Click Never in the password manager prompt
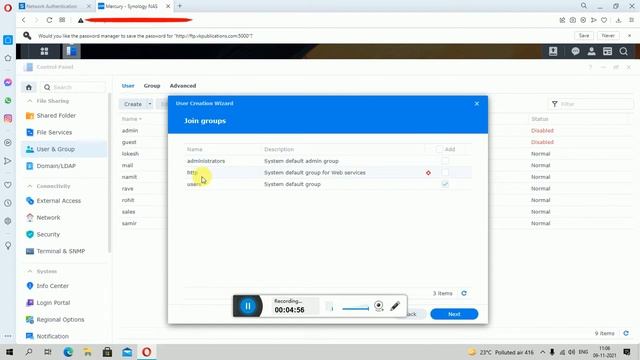This screenshot has width=640, height=360. 608,36
